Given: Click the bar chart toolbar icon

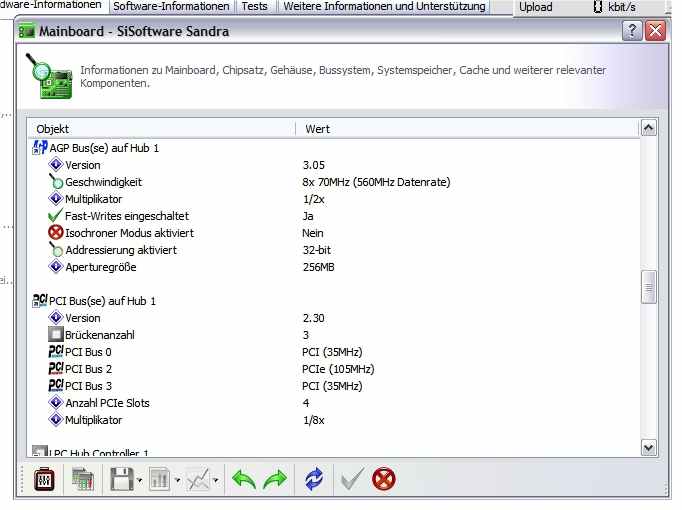Looking at the screenshot, I should click(159, 480).
